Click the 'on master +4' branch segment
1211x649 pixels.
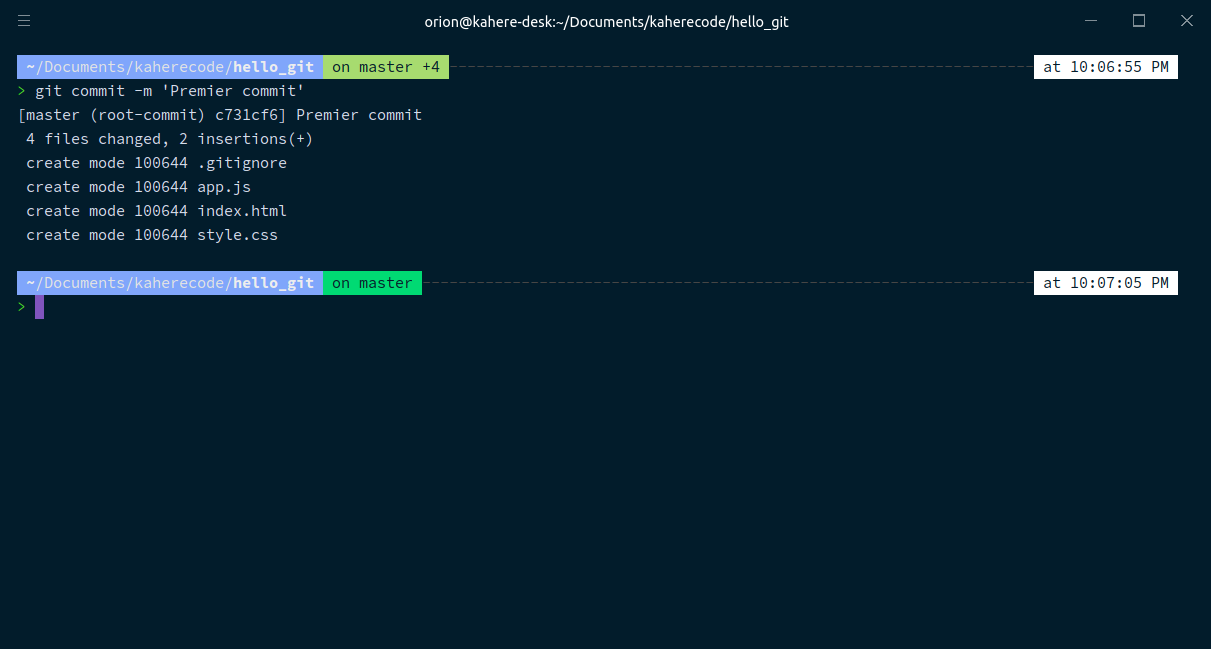pos(386,67)
